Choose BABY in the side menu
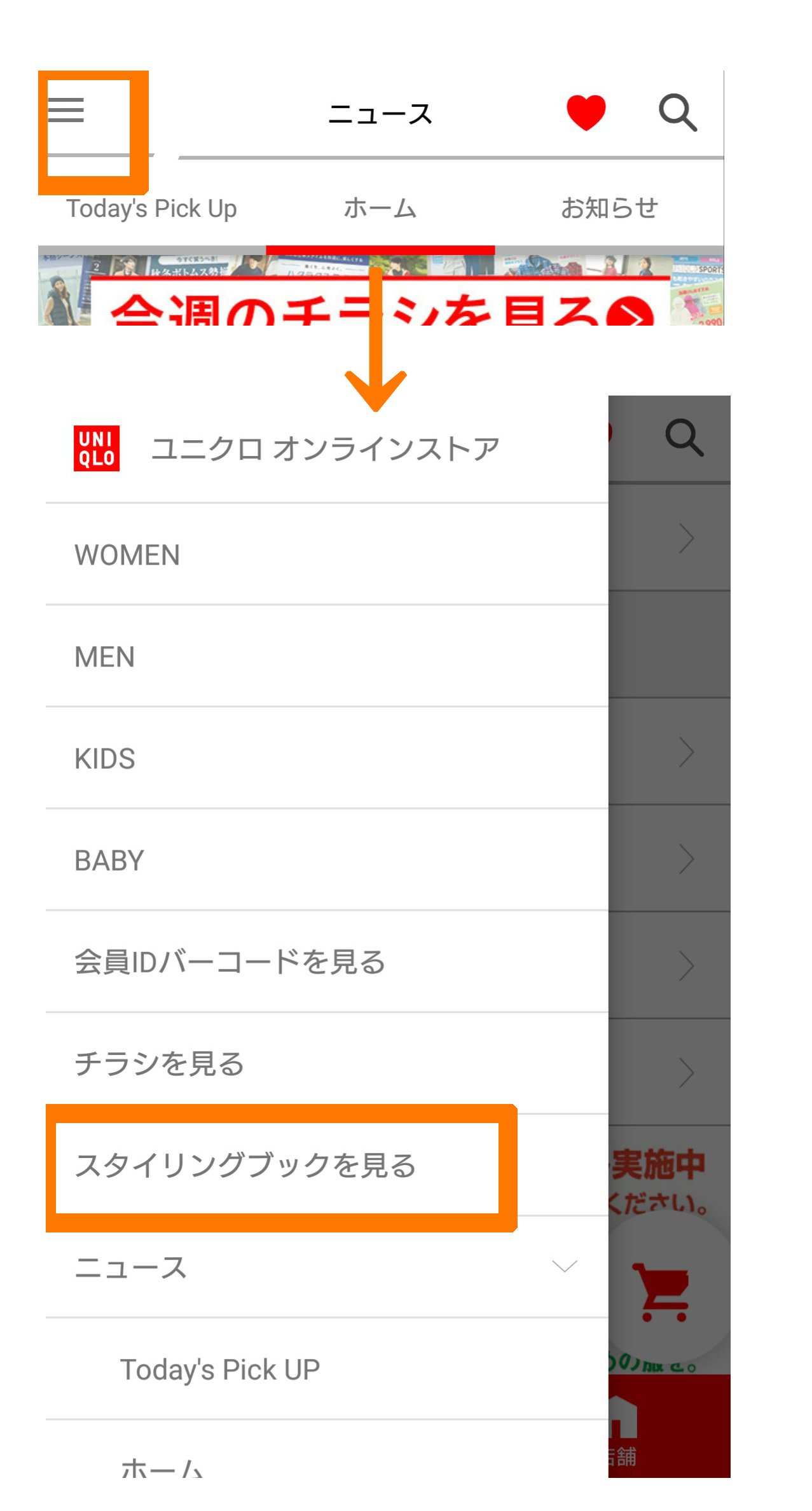This screenshot has width=812, height=1511. tap(109, 860)
